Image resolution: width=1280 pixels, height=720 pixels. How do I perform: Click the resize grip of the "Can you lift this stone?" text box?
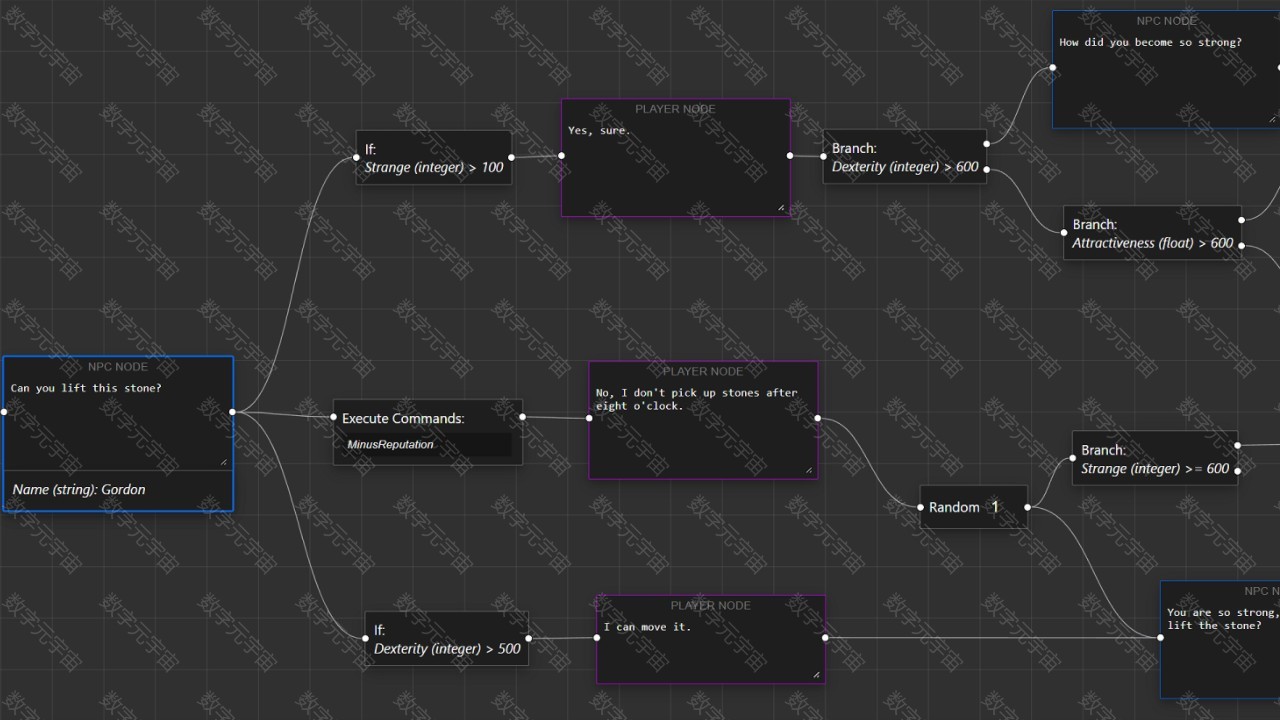point(224,461)
